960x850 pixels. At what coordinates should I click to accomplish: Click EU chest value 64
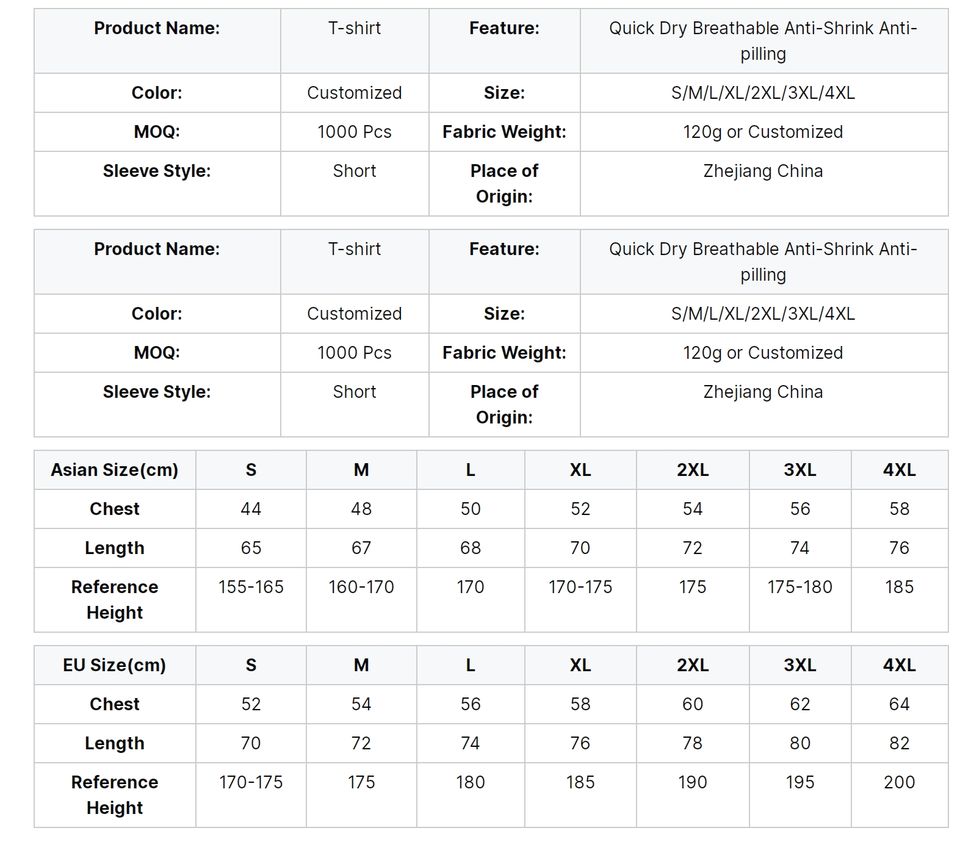(899, 704)
